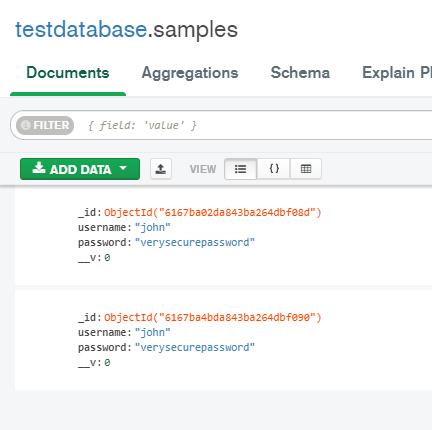The width and height of the screenshot is (432, 430).
Task: Click __v value 0 in second document
Action: (x=107, y=362)
